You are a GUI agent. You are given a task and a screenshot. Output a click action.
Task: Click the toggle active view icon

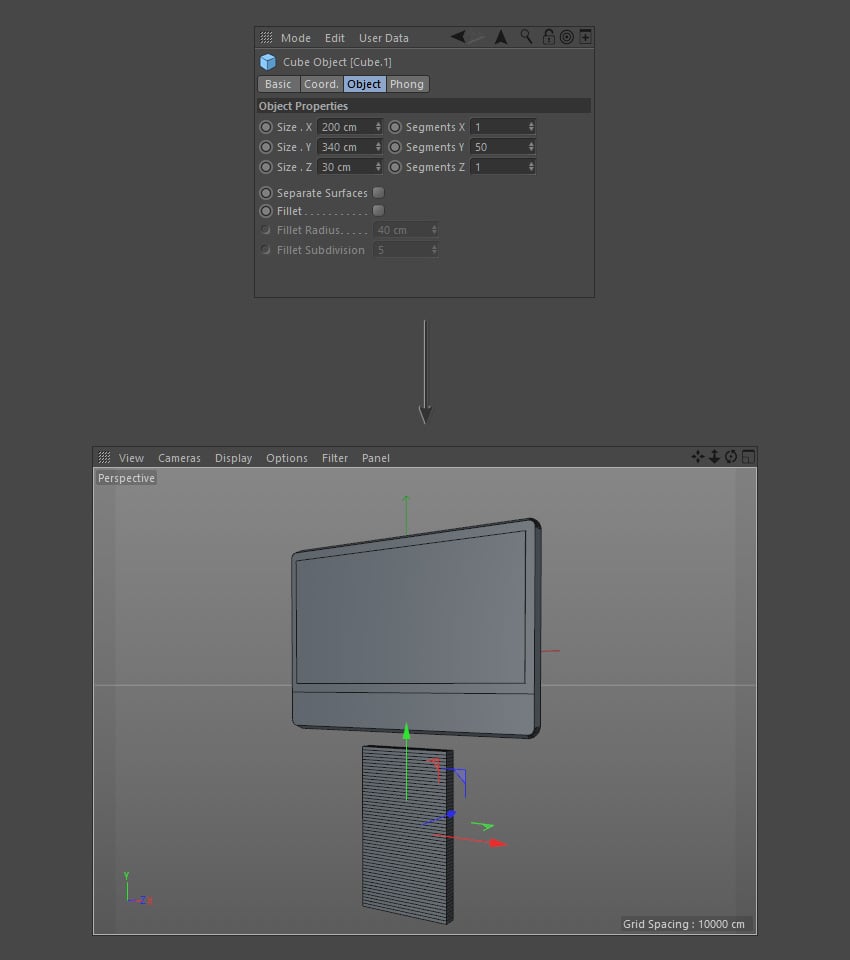click(747, 456)
